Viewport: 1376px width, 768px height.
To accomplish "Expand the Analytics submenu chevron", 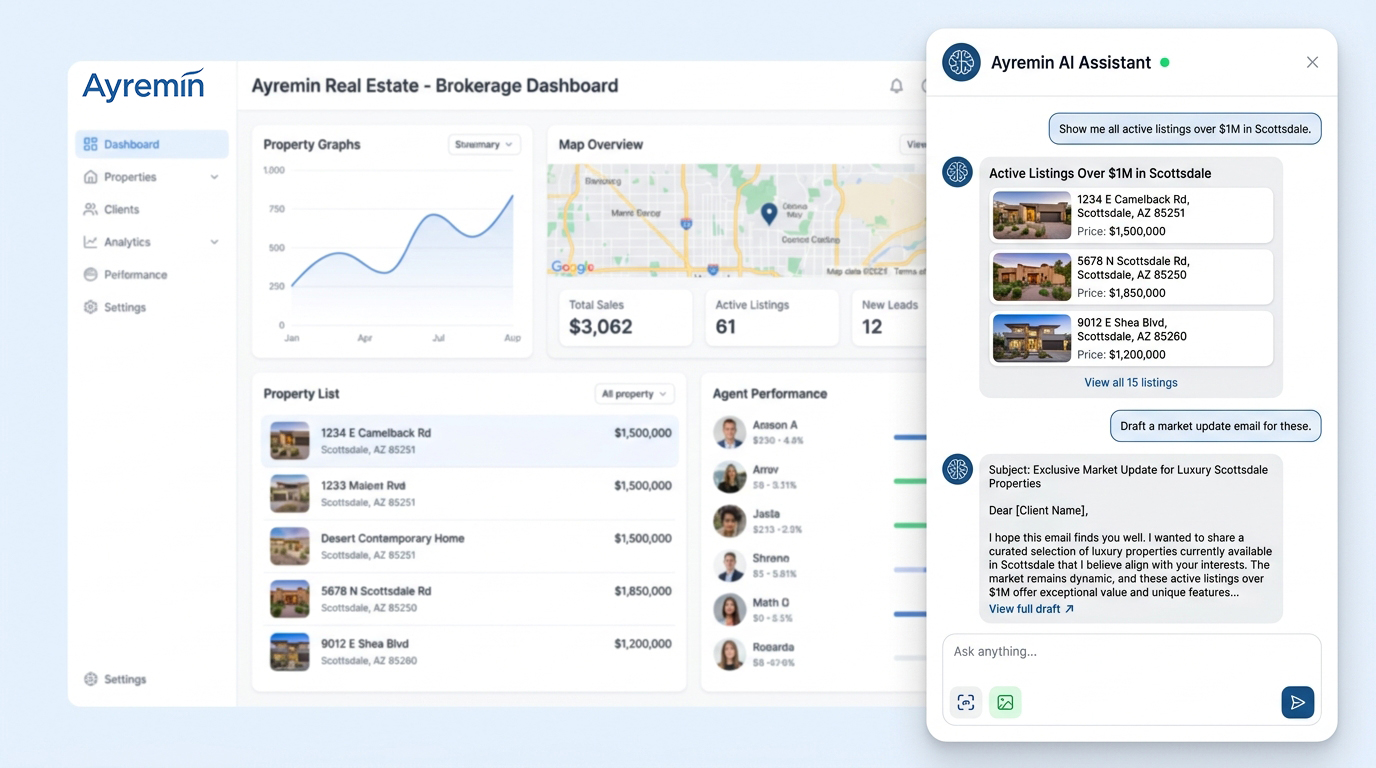I will (214, 242).
